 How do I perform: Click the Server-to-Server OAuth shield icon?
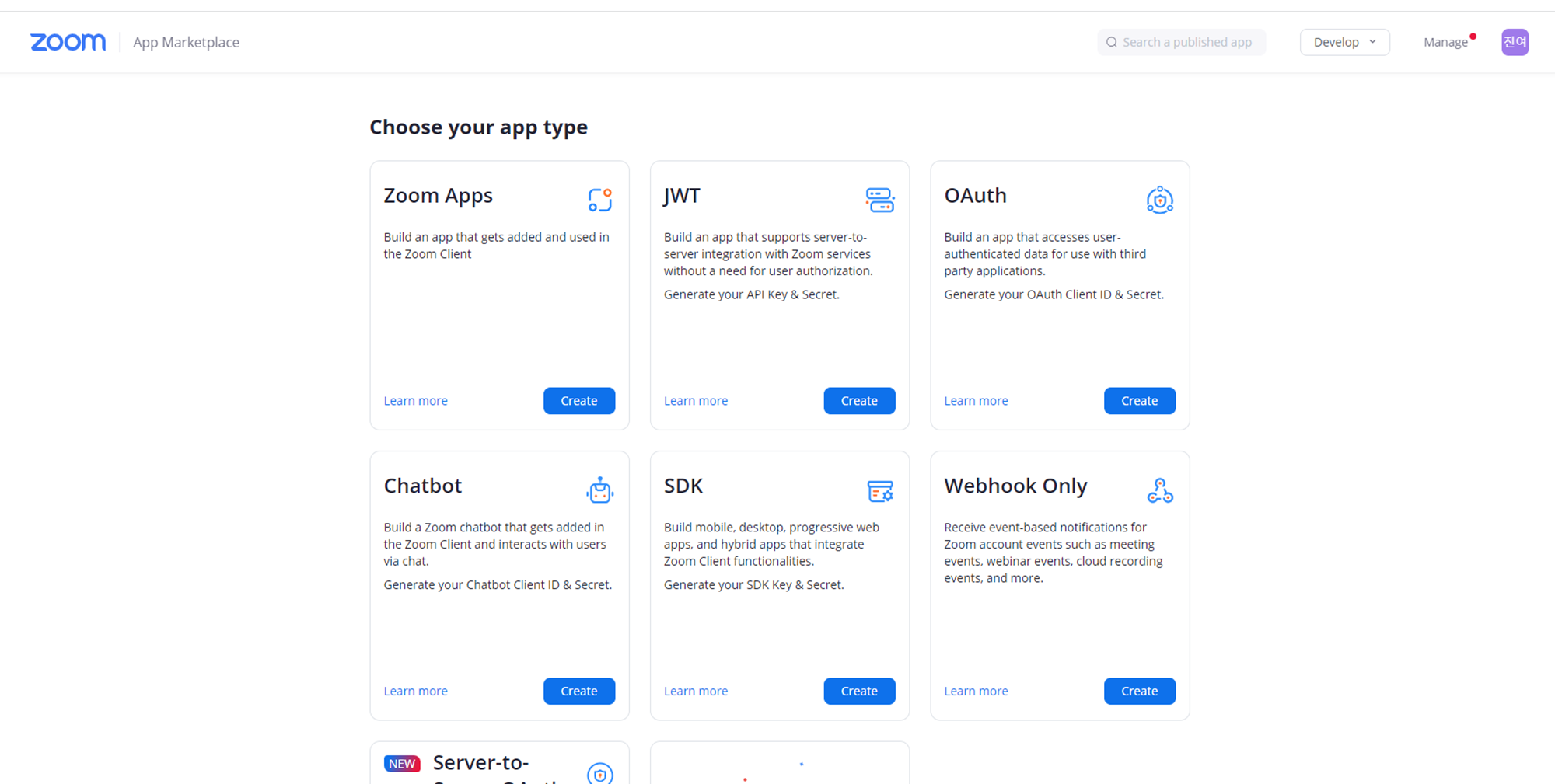599,773
